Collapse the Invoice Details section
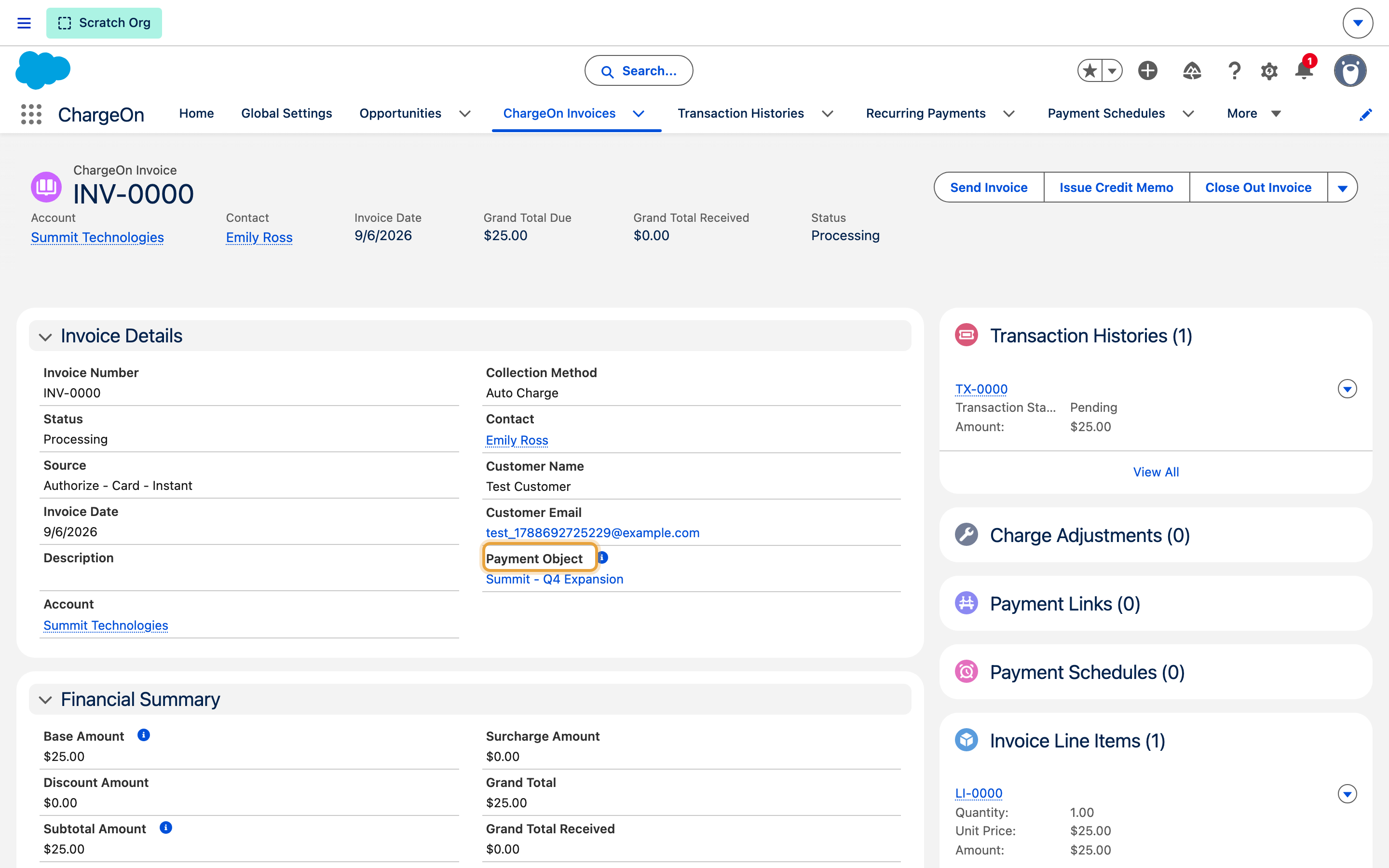 click(x=45, y=337)
